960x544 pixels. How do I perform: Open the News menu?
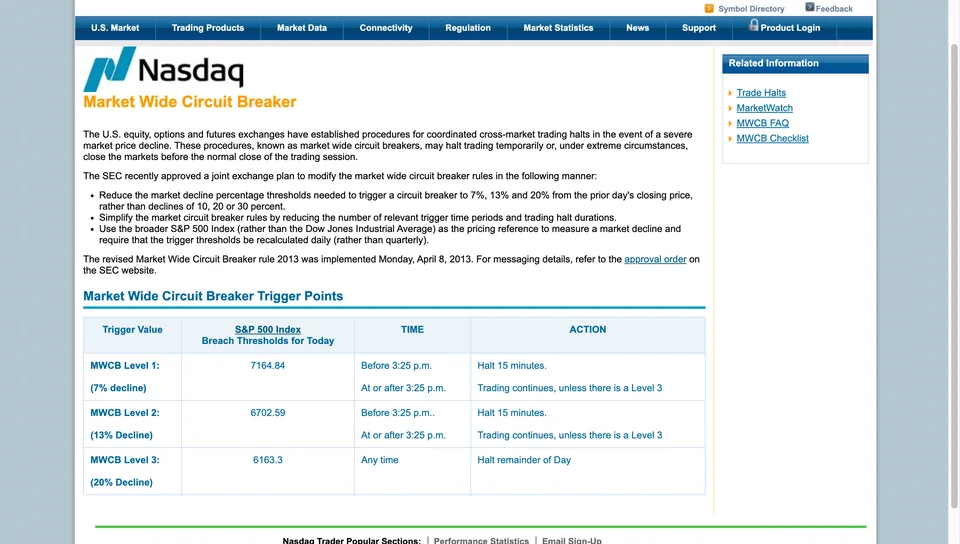pyautogui.click(x=637, y=28)
